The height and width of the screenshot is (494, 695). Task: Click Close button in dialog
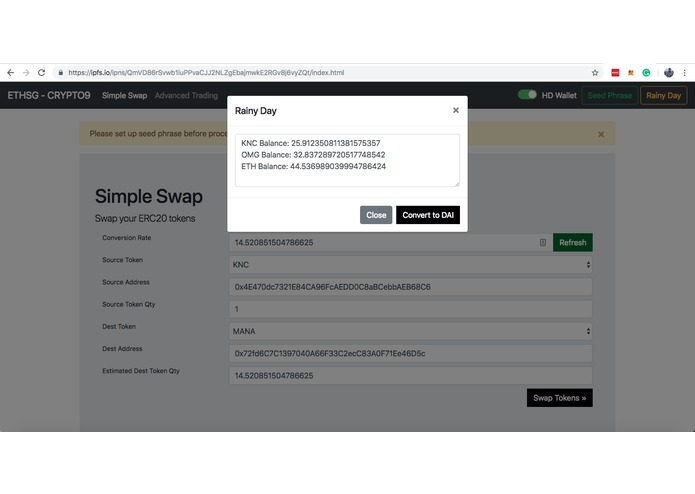pyautogui.click(x=376, y=215)
